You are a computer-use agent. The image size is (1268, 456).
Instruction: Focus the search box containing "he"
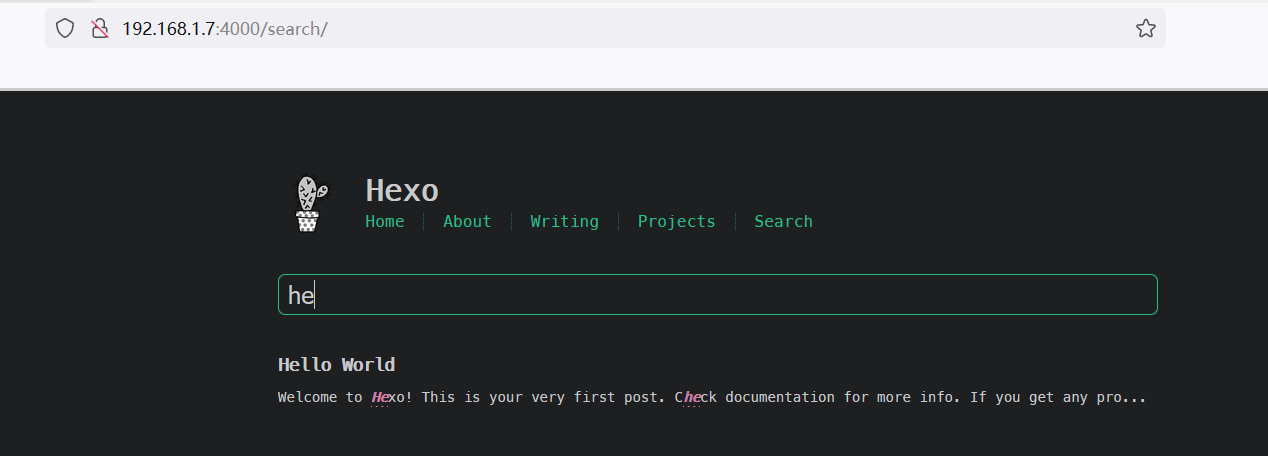(717, 295)
